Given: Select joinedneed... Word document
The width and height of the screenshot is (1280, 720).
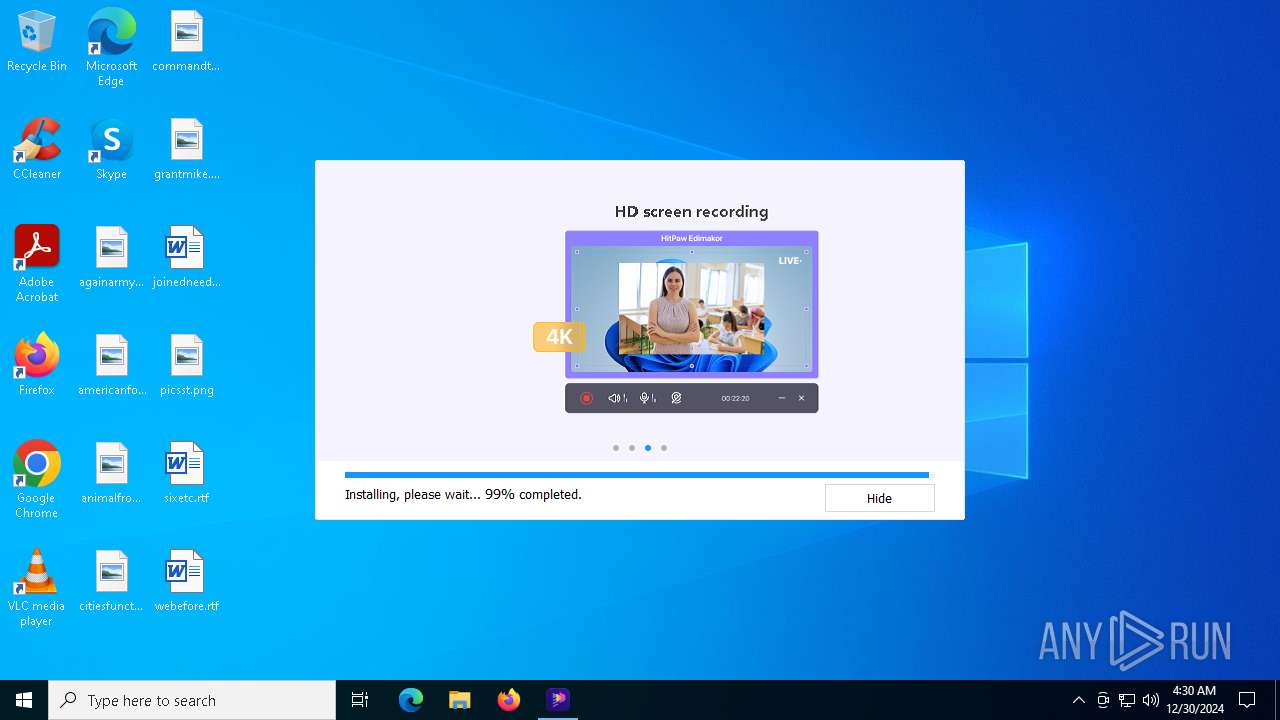Looking at the screenshot, I should tap(186, 258).
